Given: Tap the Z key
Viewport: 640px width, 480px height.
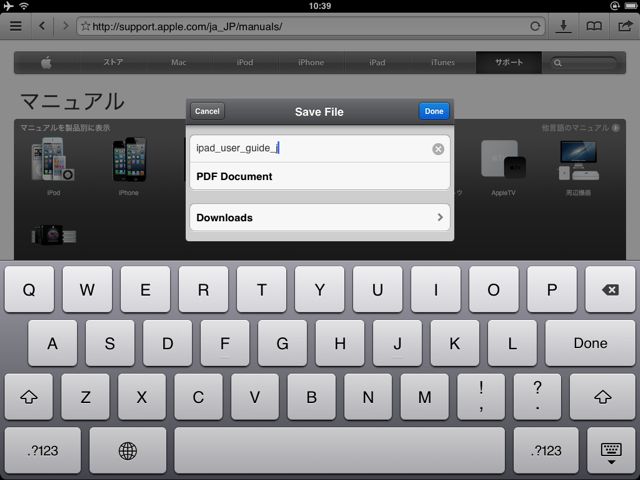Looking at the screenshot, I should point(85,397).
